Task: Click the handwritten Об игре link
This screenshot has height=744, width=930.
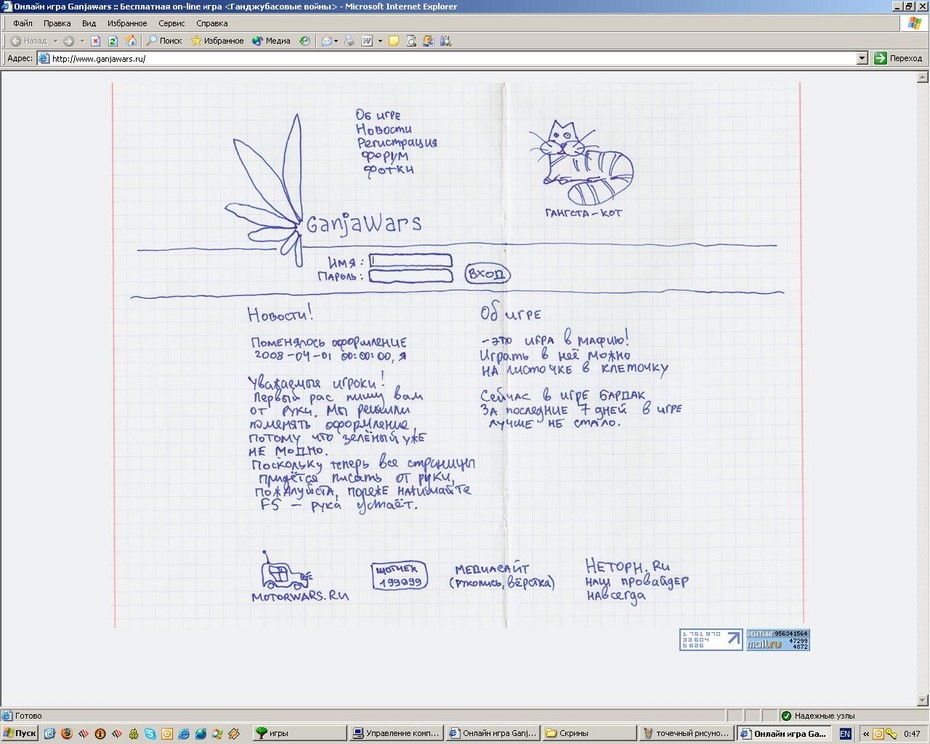Action: click(378, 115)
